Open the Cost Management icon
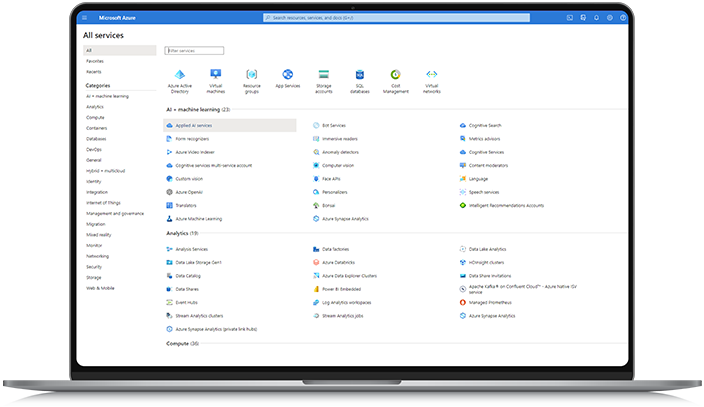 tap(396, 74)
